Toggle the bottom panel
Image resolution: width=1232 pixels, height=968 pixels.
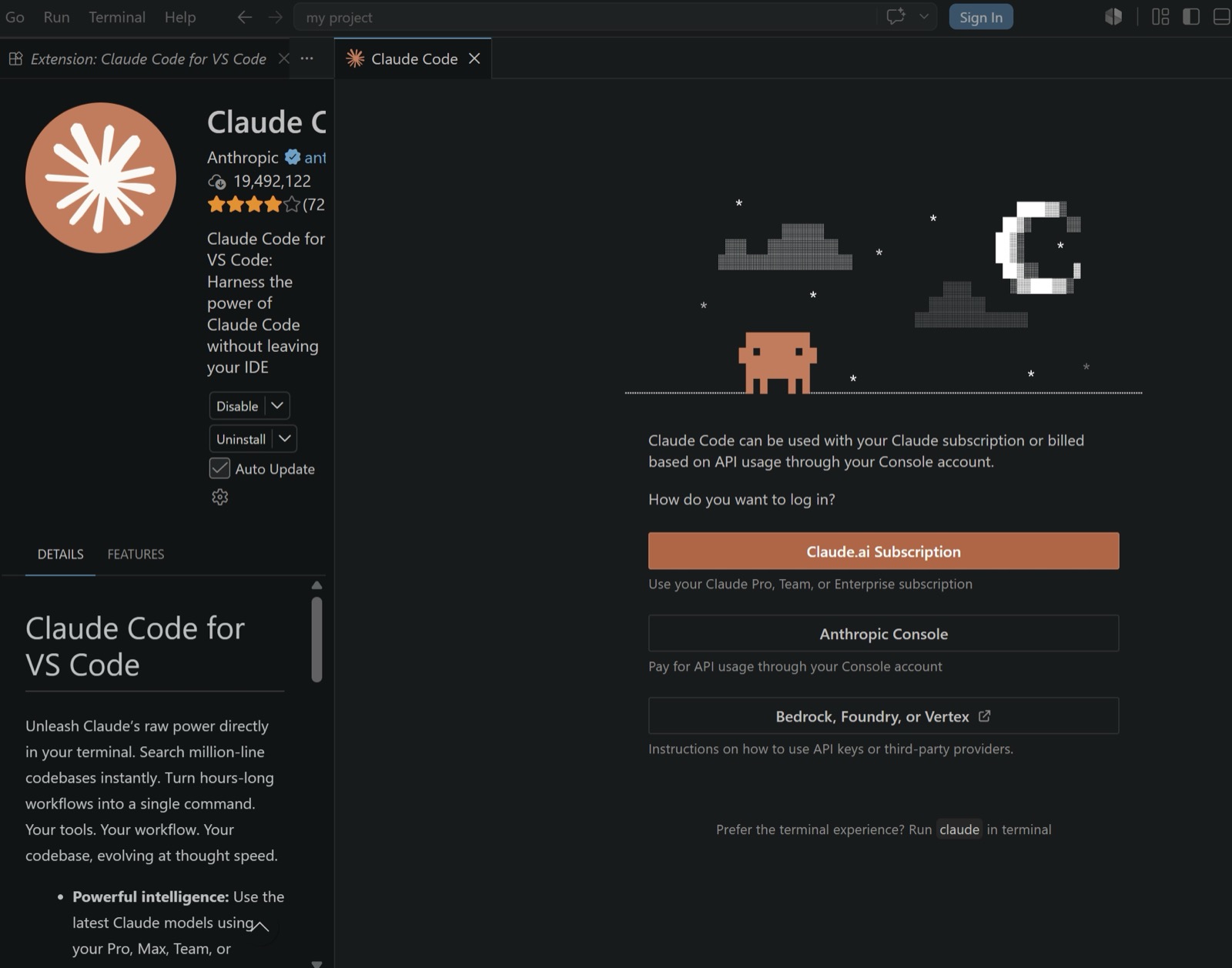1222,17
